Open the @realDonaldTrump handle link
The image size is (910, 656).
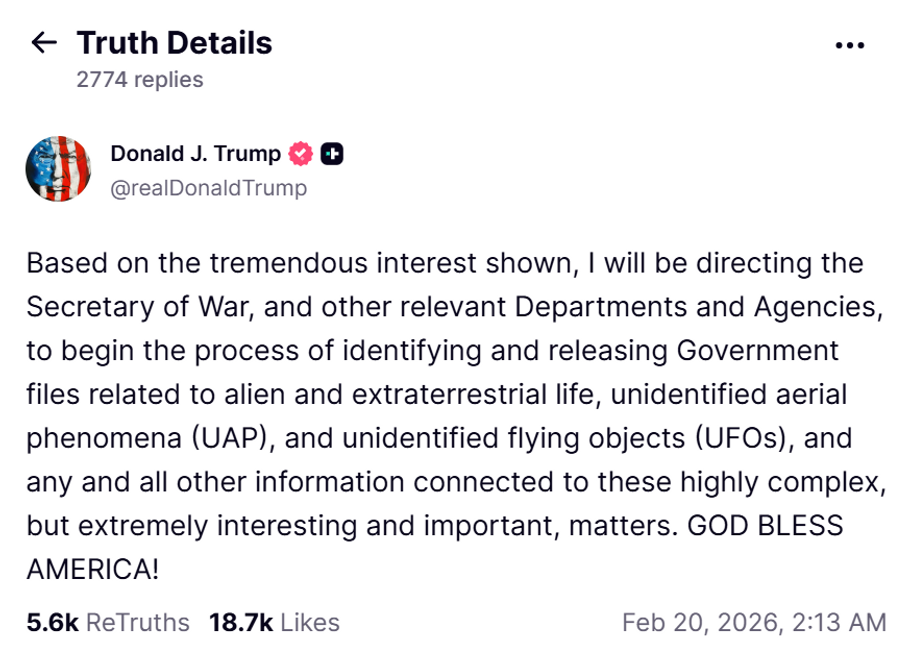[x=208, y=187]
